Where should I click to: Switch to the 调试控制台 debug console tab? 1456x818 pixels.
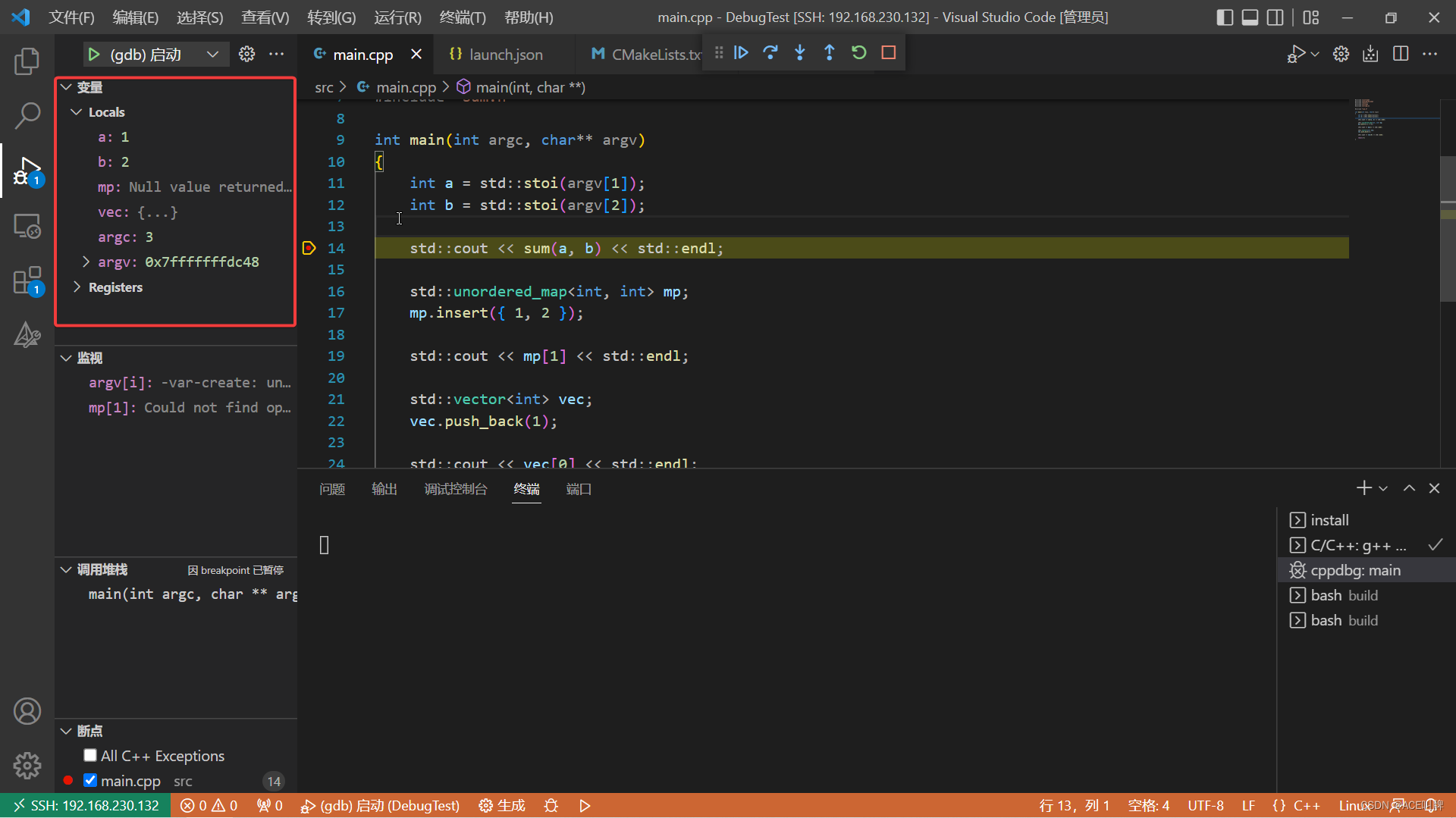tap(456, 489)
